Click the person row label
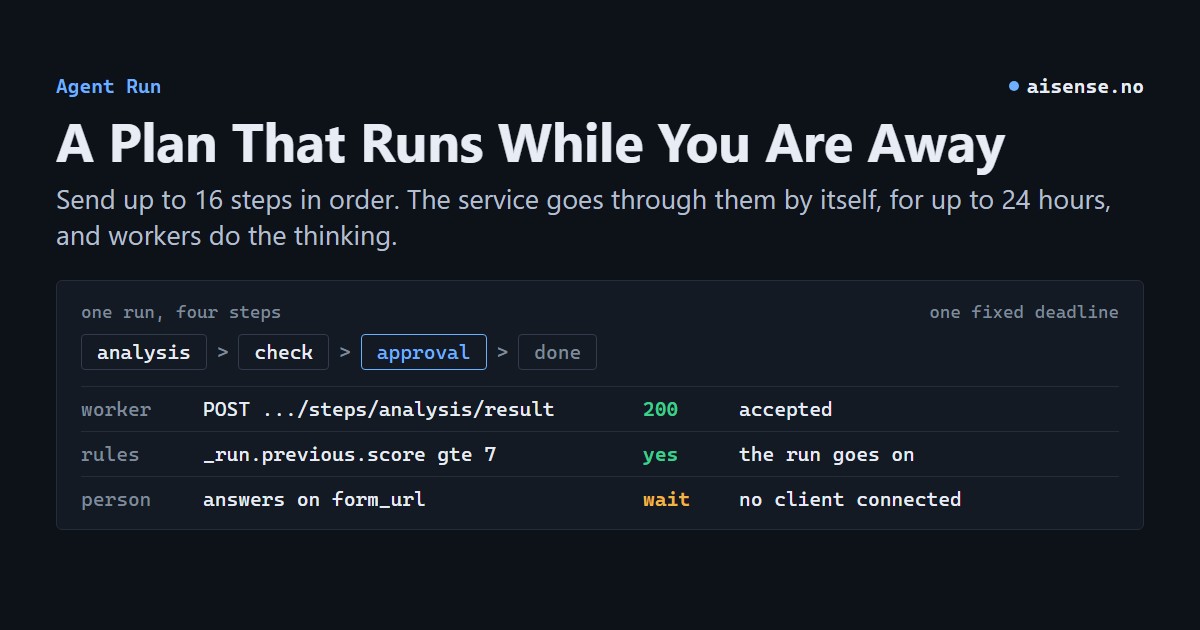The height and width of the screenshot is (630, 1200). [x=116, y=499]
